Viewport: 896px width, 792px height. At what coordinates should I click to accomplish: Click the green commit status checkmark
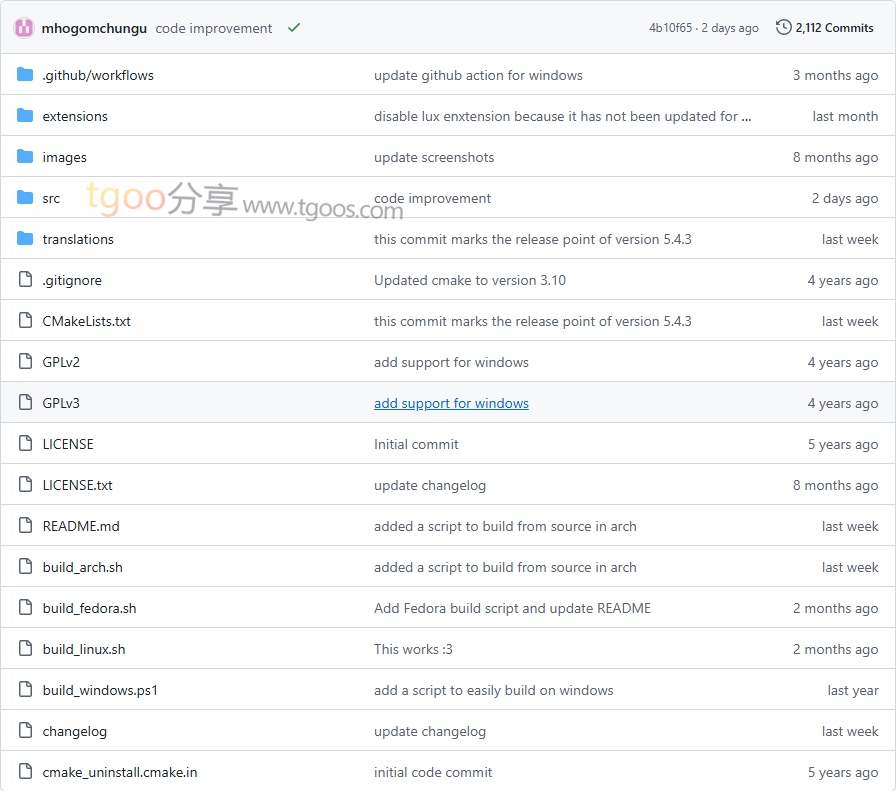(293, 28)
